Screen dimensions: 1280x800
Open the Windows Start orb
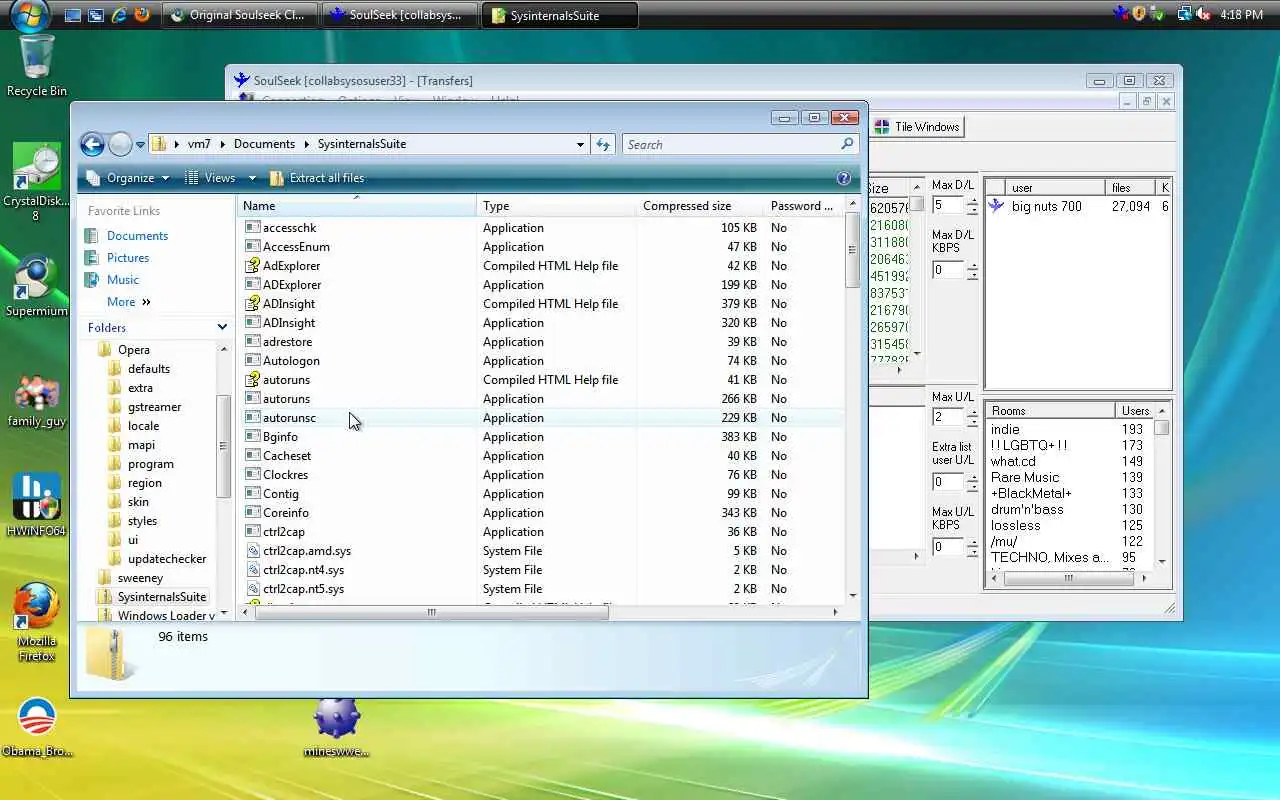point(30,16)
